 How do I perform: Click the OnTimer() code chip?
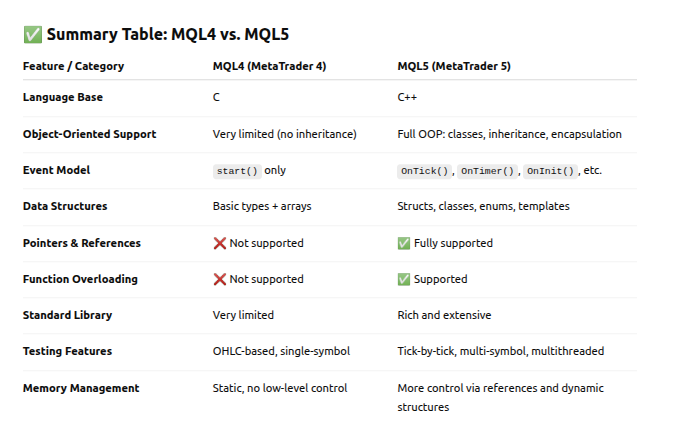pyautogui.click(x=489, y=171)
